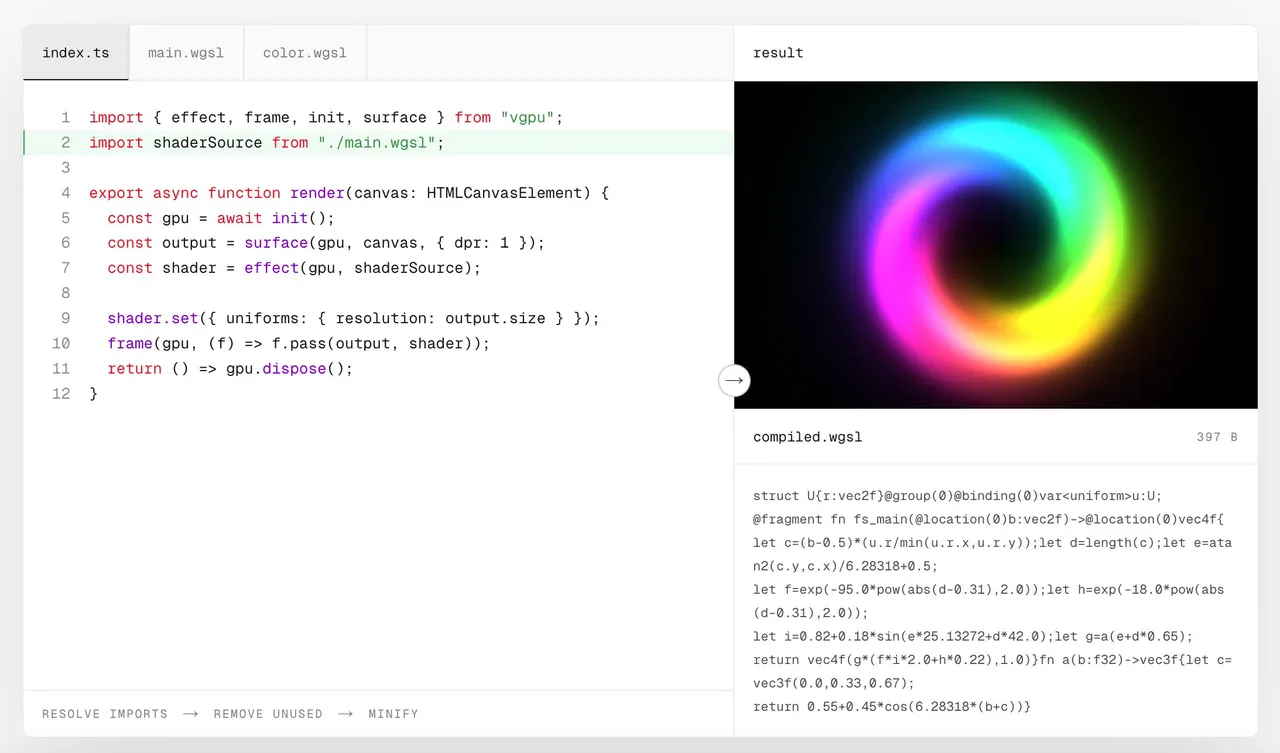
Task: Switch to the index.ts tab
Action: coord(76,53)
